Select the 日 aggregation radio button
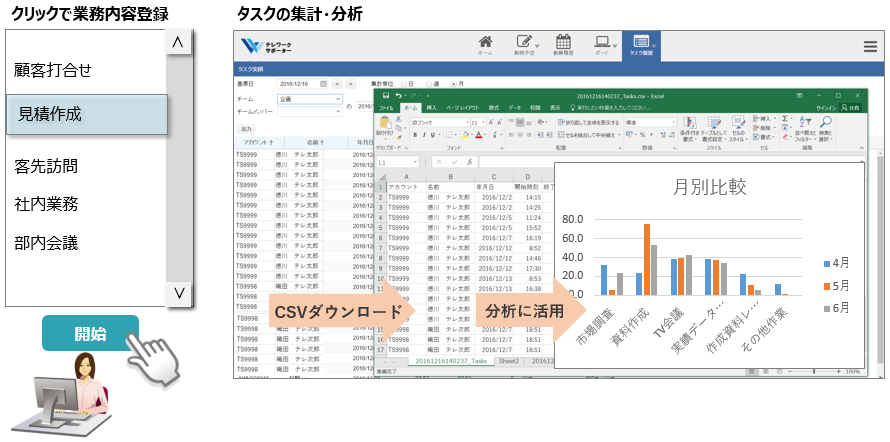This screenshot has width=890, height=442. pos(402,84)
